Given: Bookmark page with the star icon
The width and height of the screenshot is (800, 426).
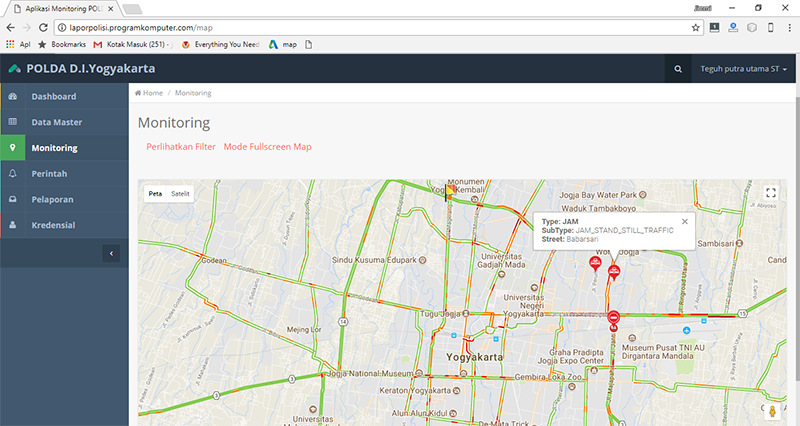Looking at the screenshot, I should pos(695,28).
